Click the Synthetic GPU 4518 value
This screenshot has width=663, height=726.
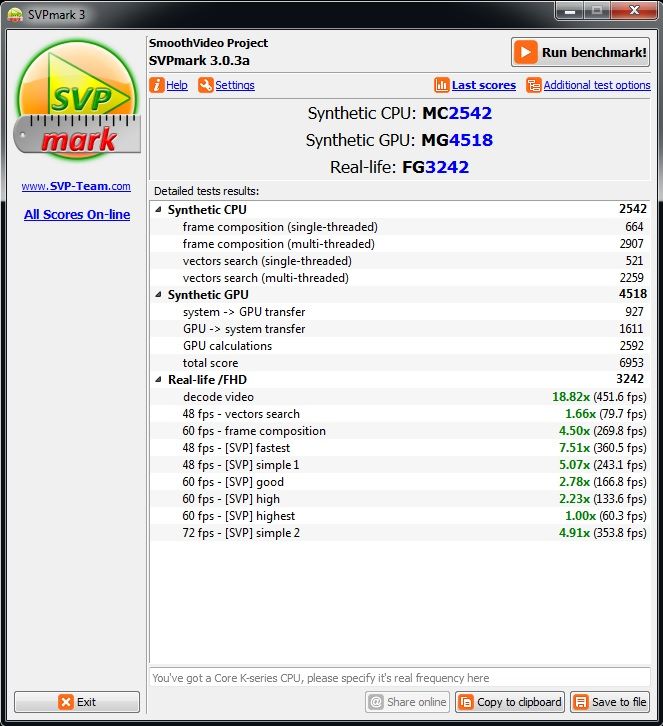(633, 294)
